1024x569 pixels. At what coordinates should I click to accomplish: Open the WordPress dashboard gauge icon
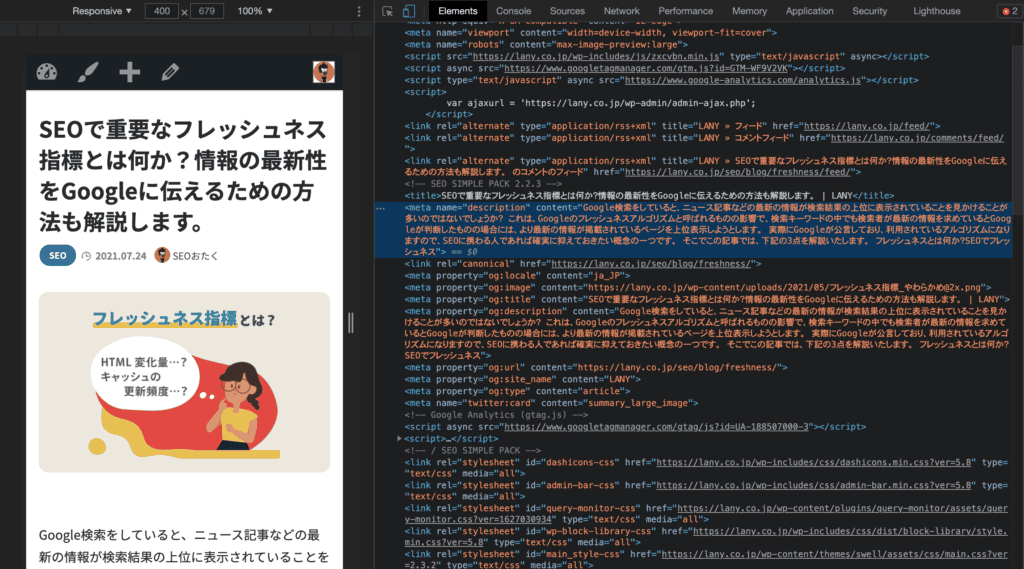(x=46, y=72)
